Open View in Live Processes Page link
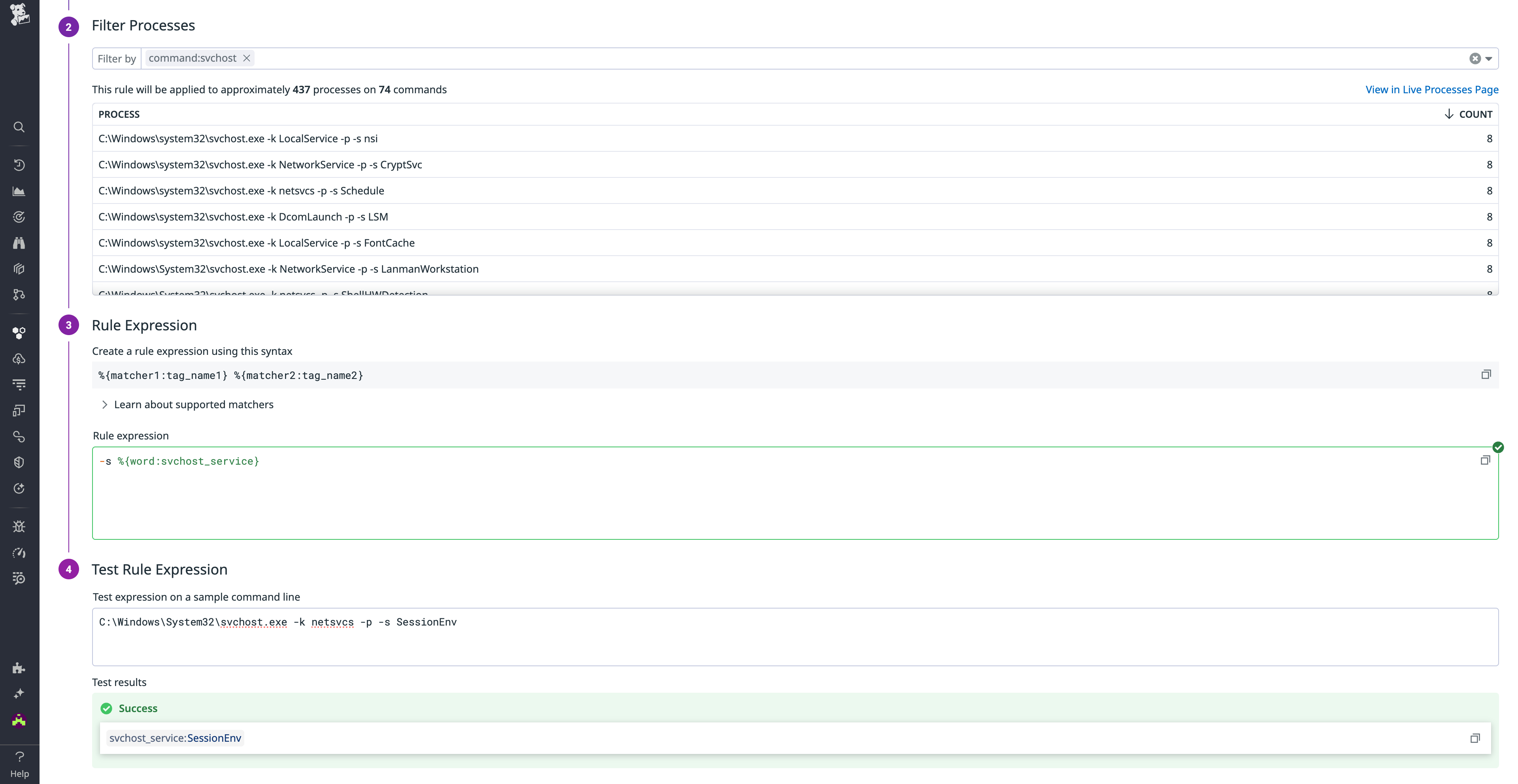The height and width of the screenshot is (784, 1518). [1433, 90]
